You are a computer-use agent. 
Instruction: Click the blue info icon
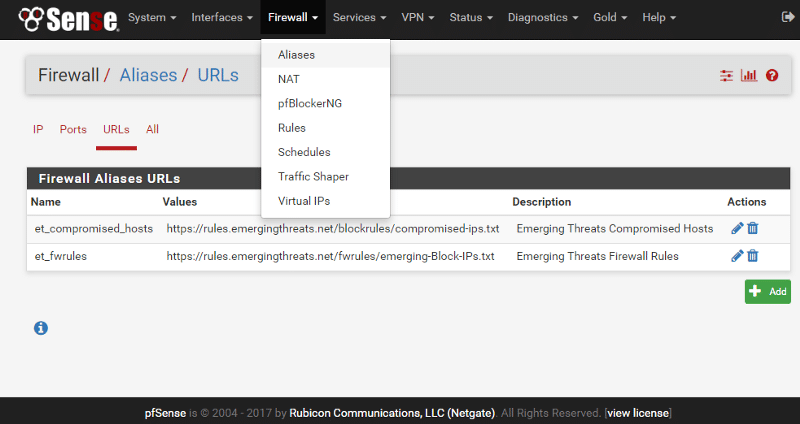pyautogui.click(x=41, y=328)
